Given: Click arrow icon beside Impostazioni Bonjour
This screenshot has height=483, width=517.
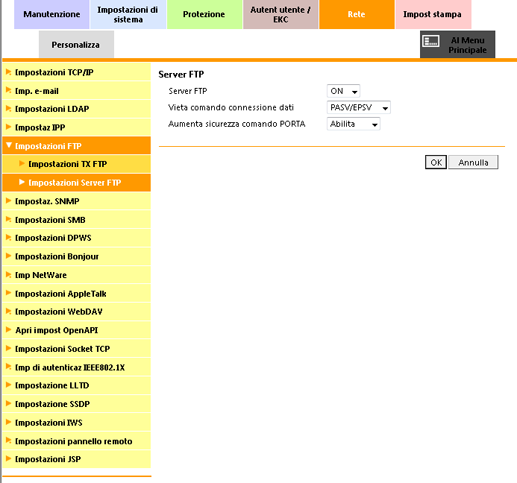Looking at the screenshot, I should tap(9, 256).
